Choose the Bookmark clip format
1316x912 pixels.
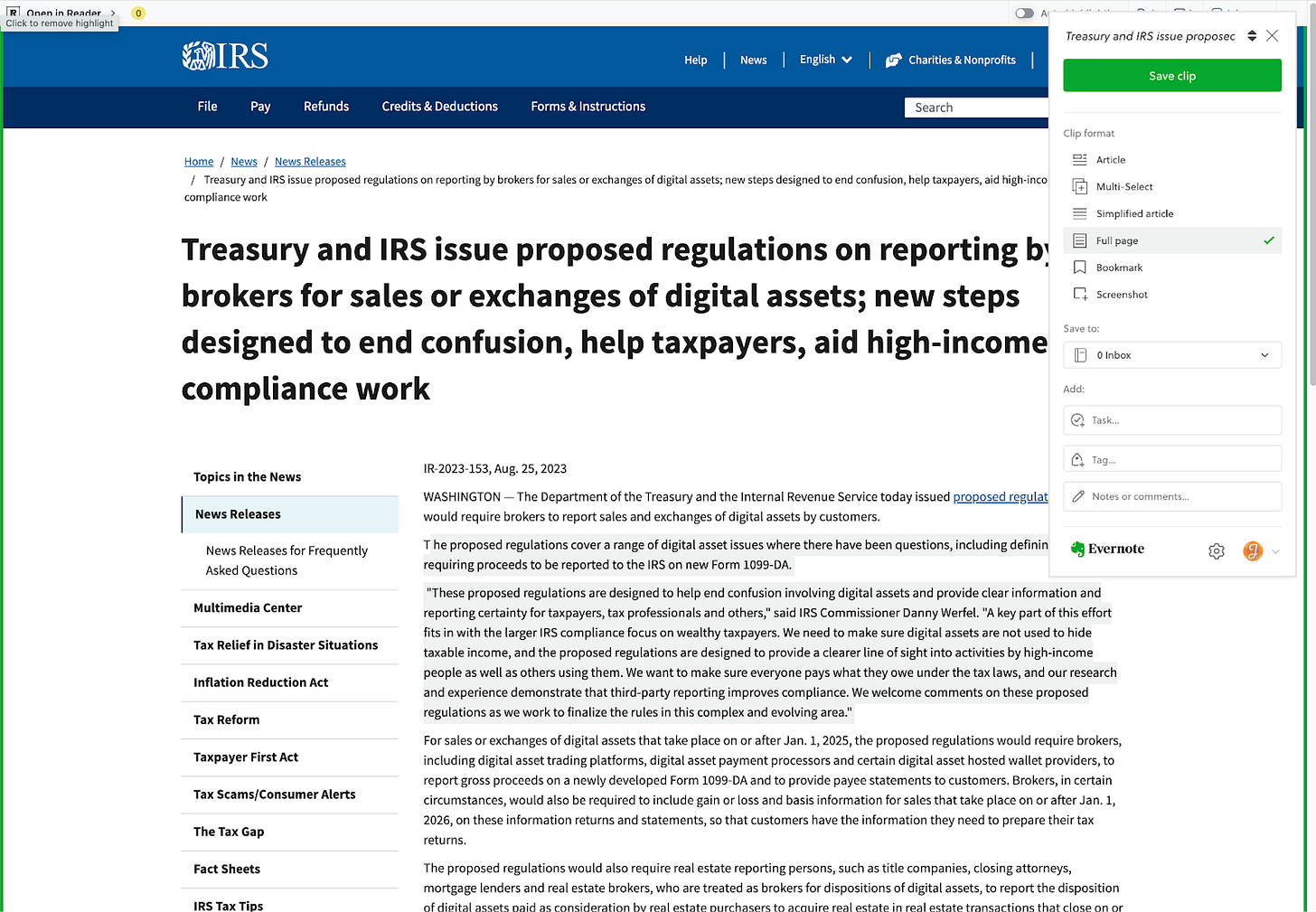pos(1172,268)
